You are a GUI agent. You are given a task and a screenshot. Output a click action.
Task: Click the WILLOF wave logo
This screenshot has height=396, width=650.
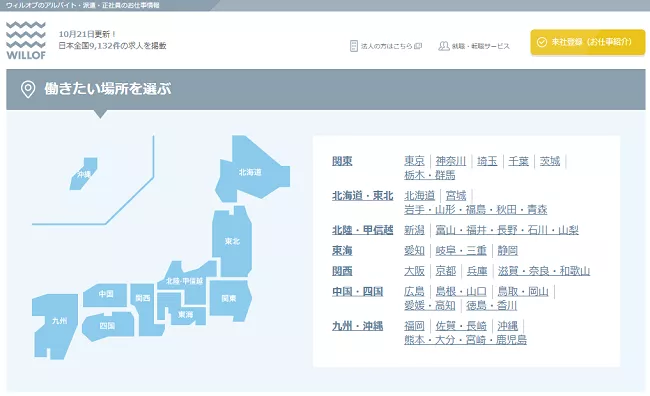click(x=26, y=40)
